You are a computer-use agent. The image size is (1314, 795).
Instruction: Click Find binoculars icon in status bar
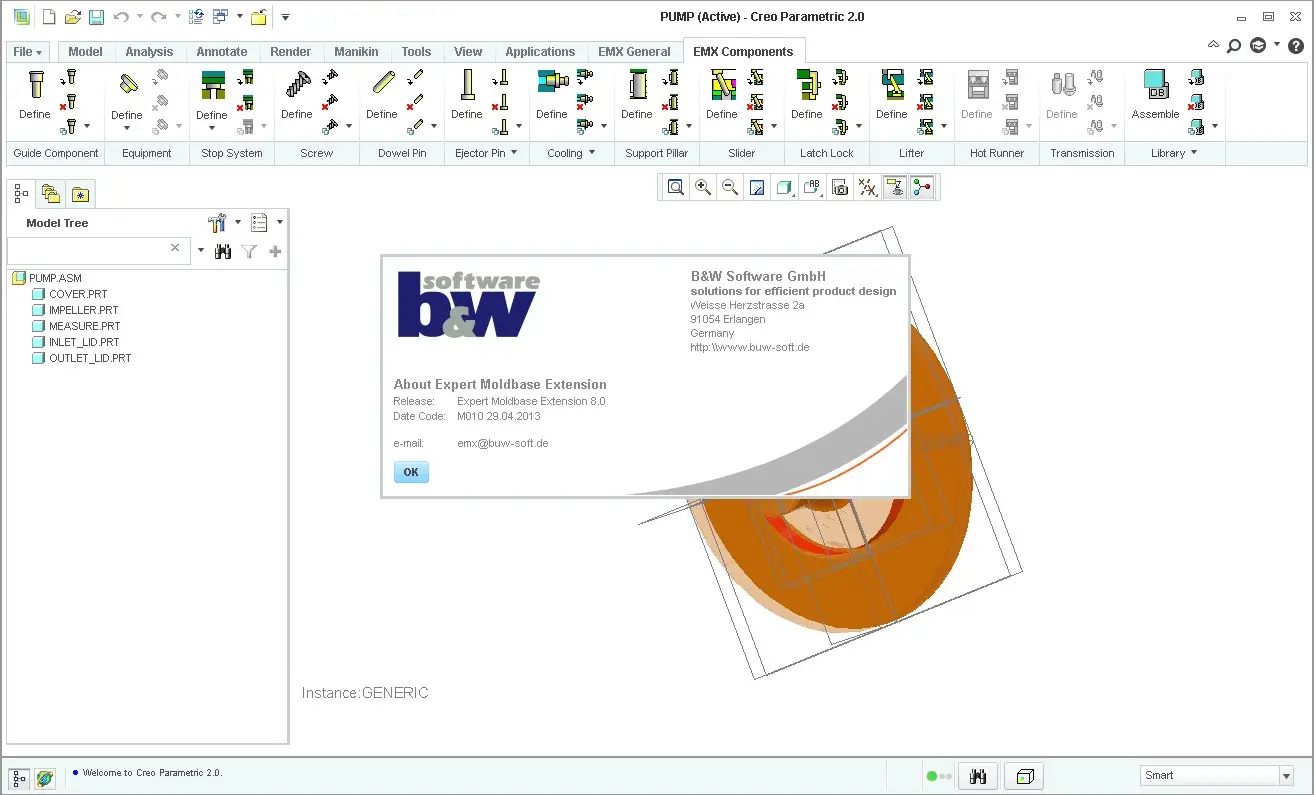[979, 776]
